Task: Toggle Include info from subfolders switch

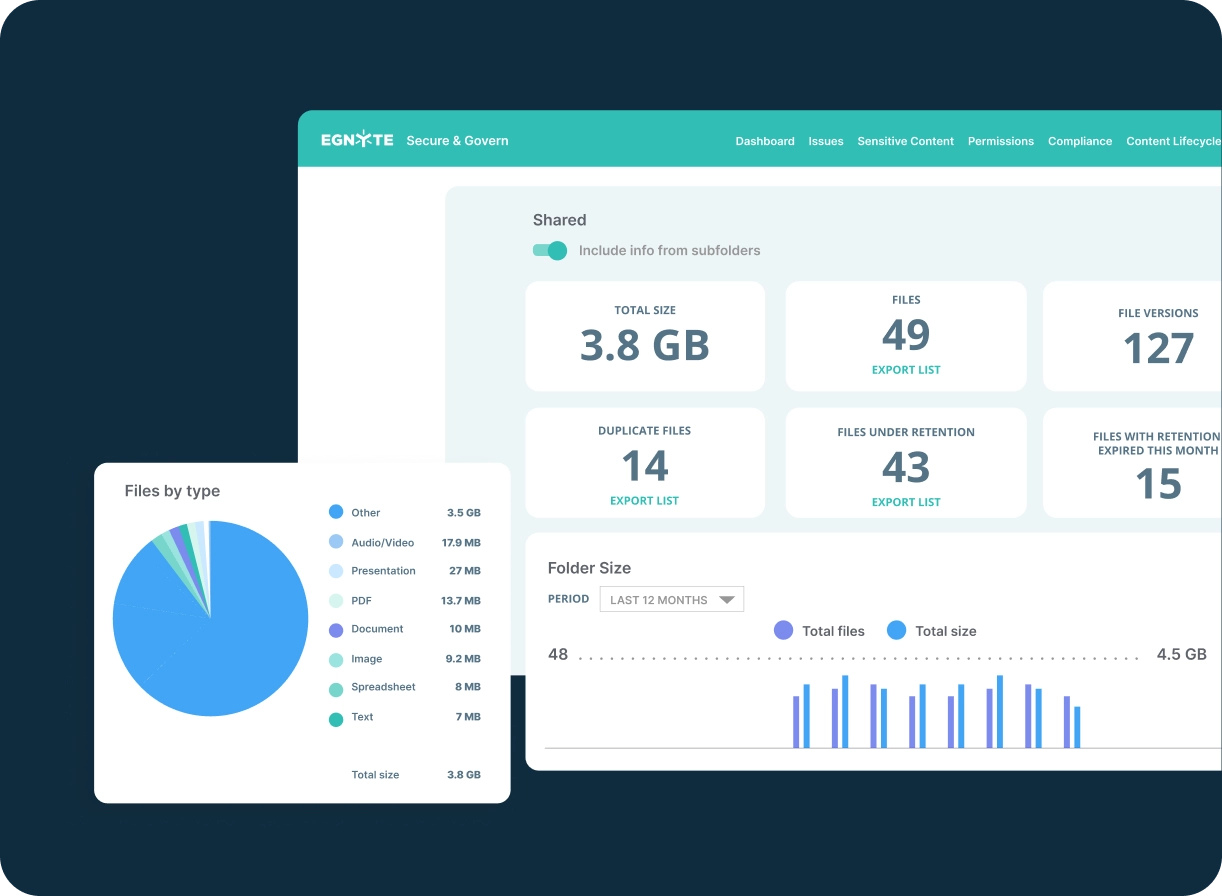Action: [x=550, y=250]
